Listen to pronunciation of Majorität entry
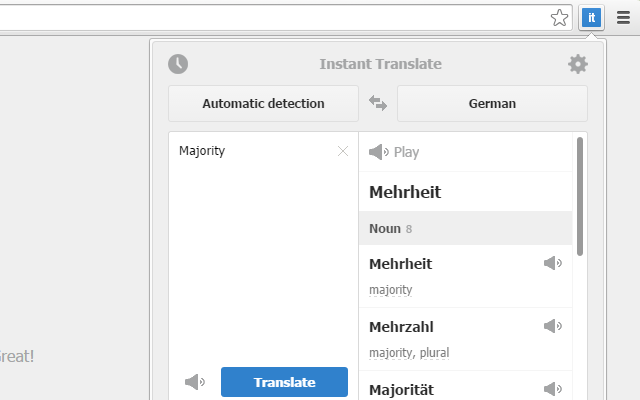The image size is (640, 400). point(553,389)
